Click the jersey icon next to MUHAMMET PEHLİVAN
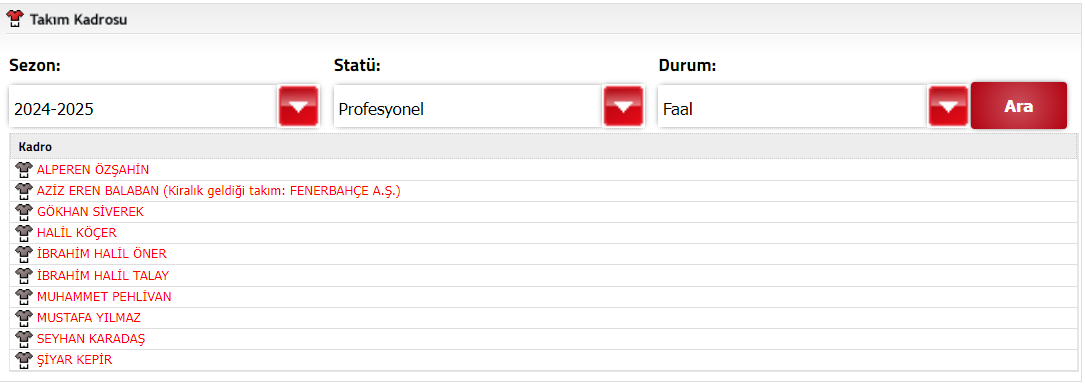The width and height of the screenshot is (1085, 386). (x=24, y=297)
